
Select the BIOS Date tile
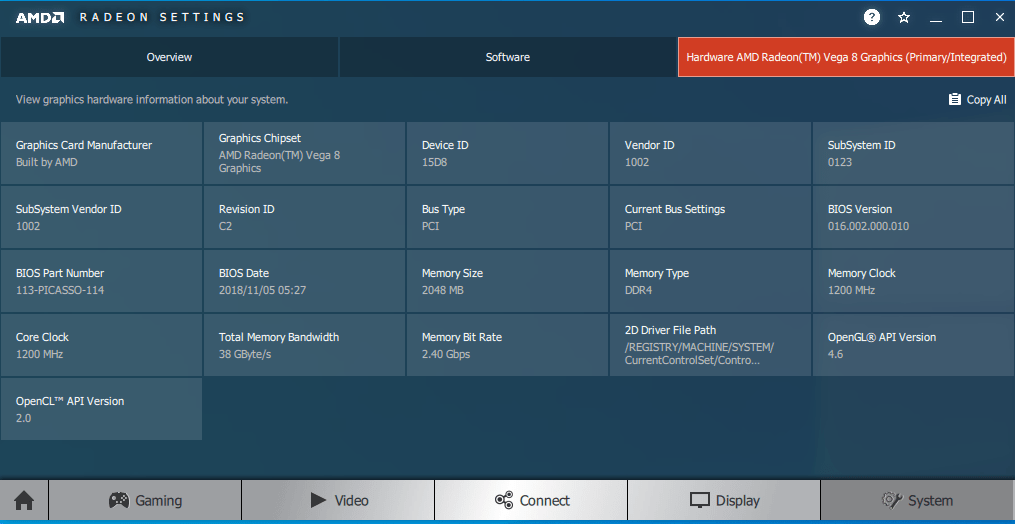(x=304, y=281)
